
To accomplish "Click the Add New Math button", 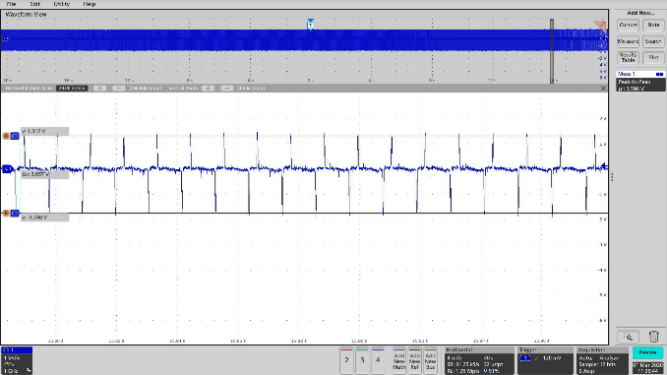I will 399,361.
